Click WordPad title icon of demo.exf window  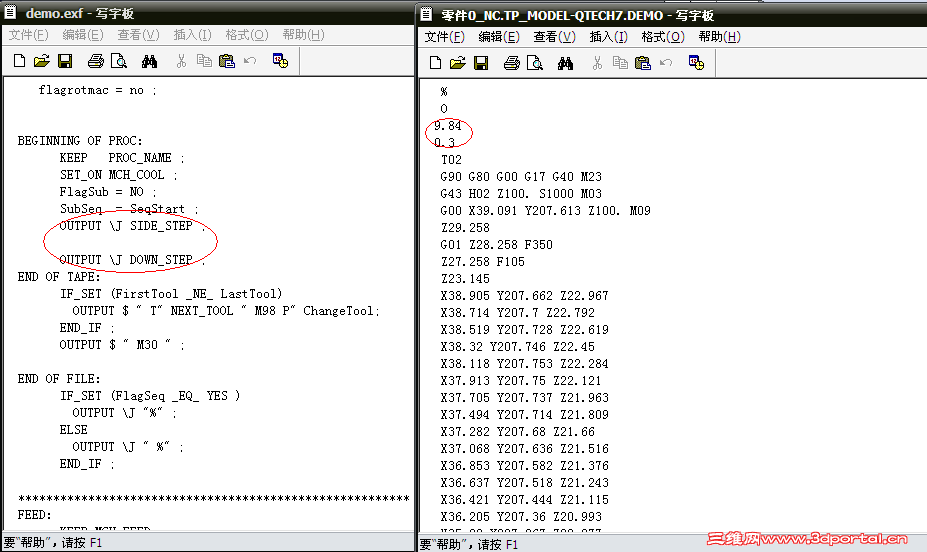pos(11,13)
